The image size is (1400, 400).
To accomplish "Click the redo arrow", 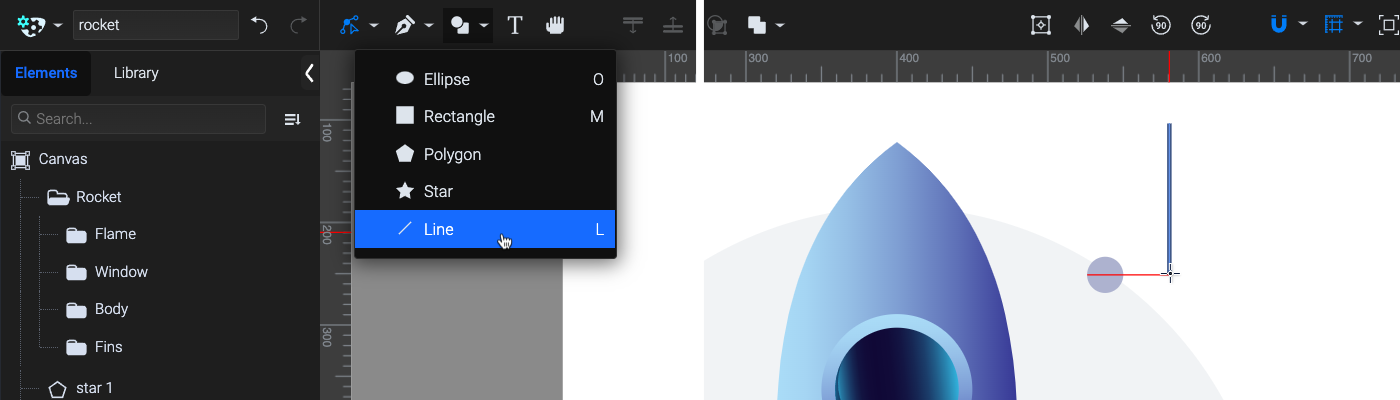I will 298,25.
